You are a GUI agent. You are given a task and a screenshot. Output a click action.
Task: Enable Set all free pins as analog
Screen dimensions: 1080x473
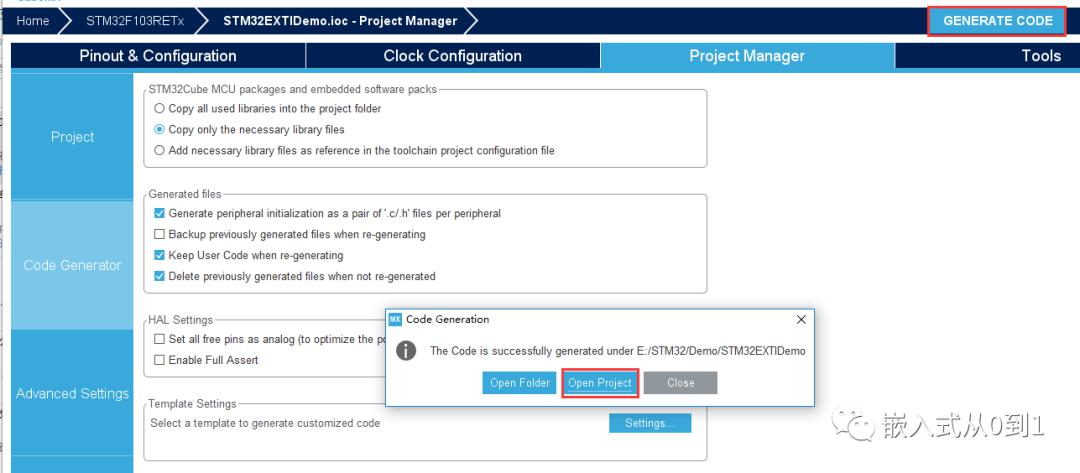(160, 339)
